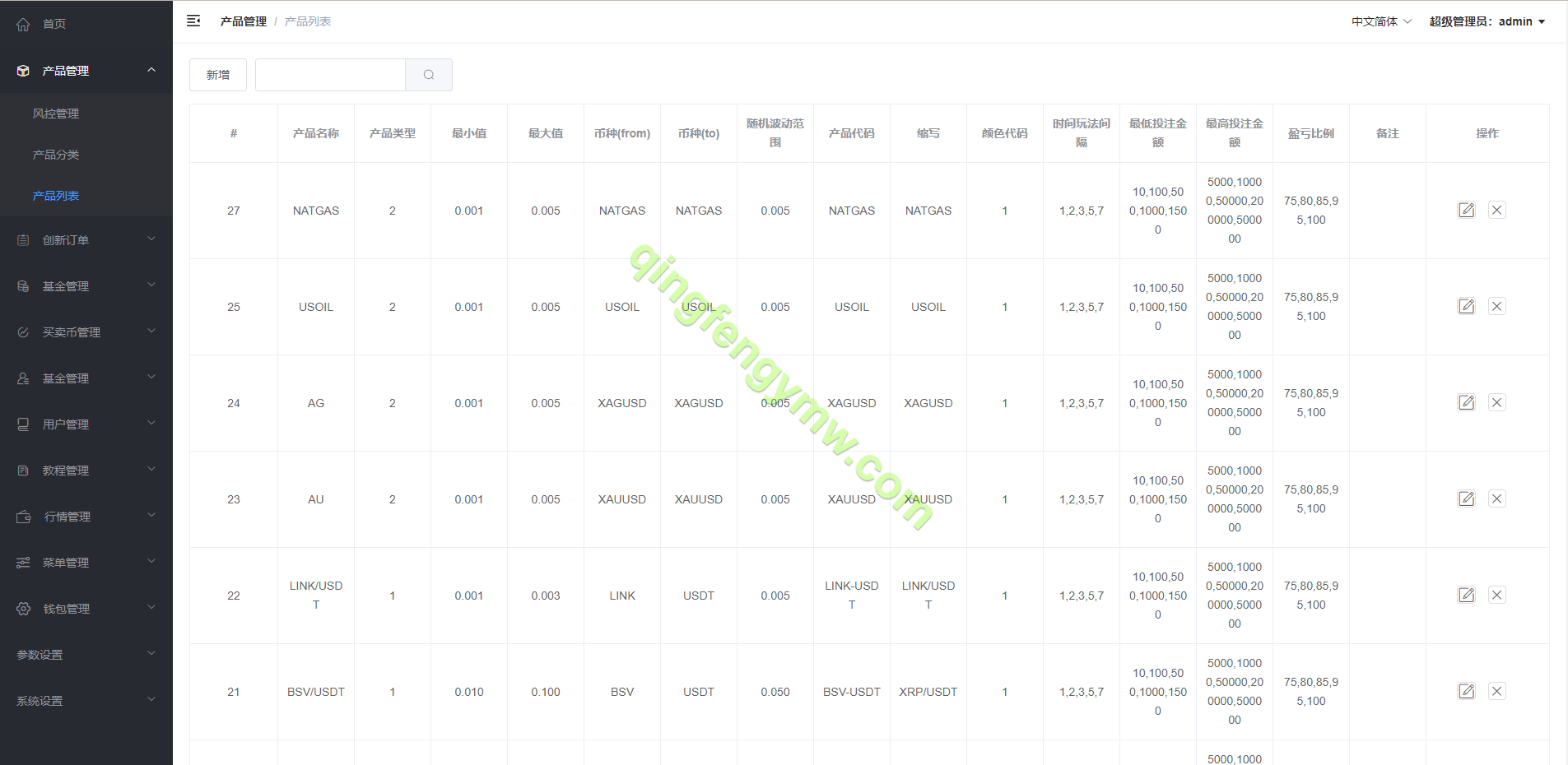Screen dimensions: 1568x765
Task: Click the icon beside 买卖币管理
Action: [x=23, y=332]
